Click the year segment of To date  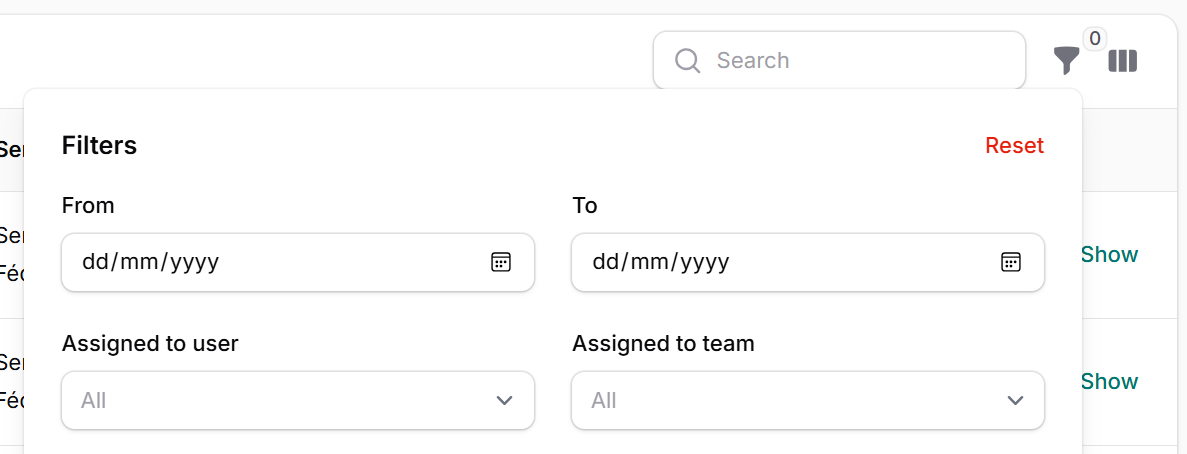coord(706,262)
